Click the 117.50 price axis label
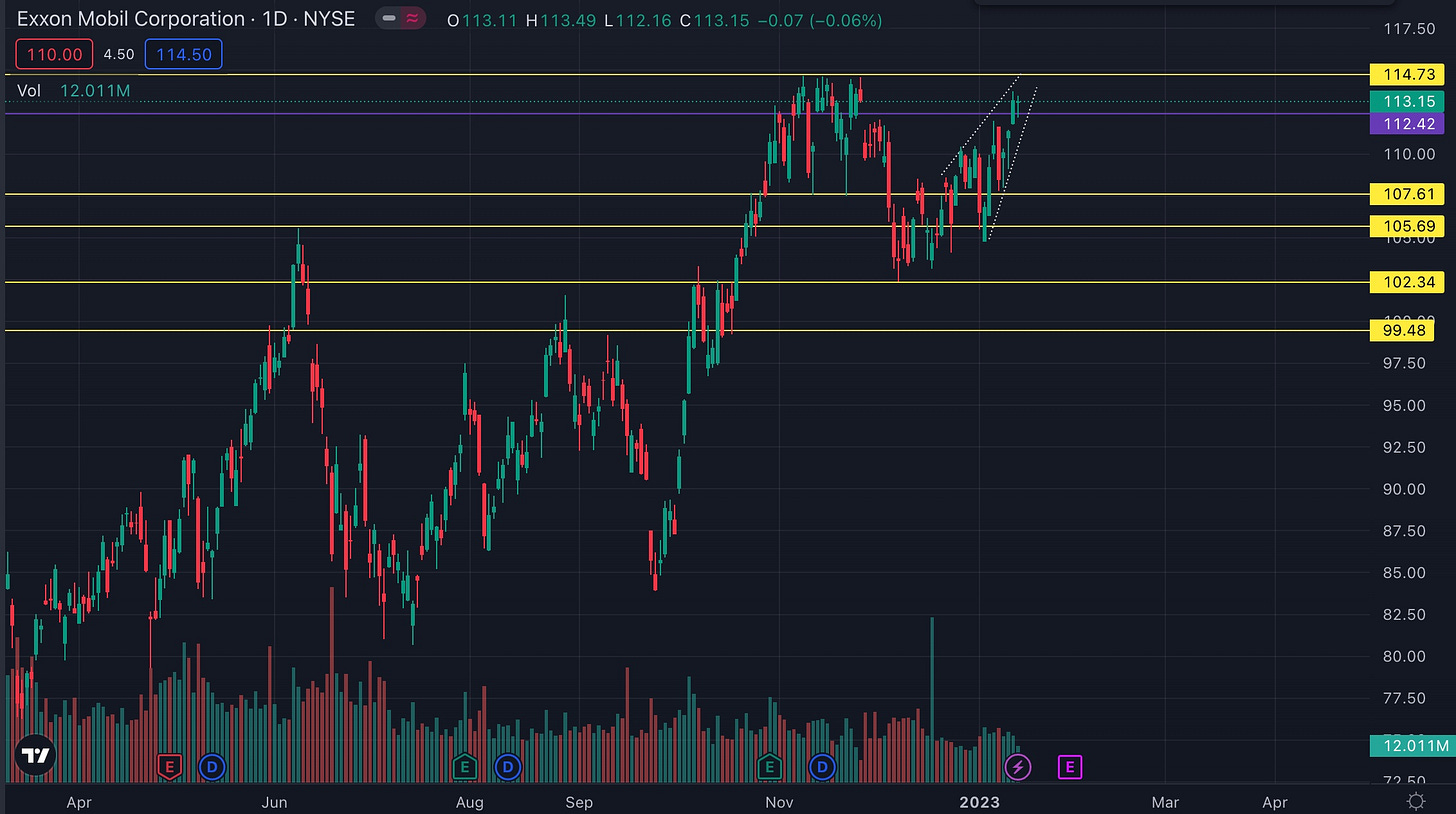Viewport: 1456px width, 814px height. click(x=1409, y=29)
